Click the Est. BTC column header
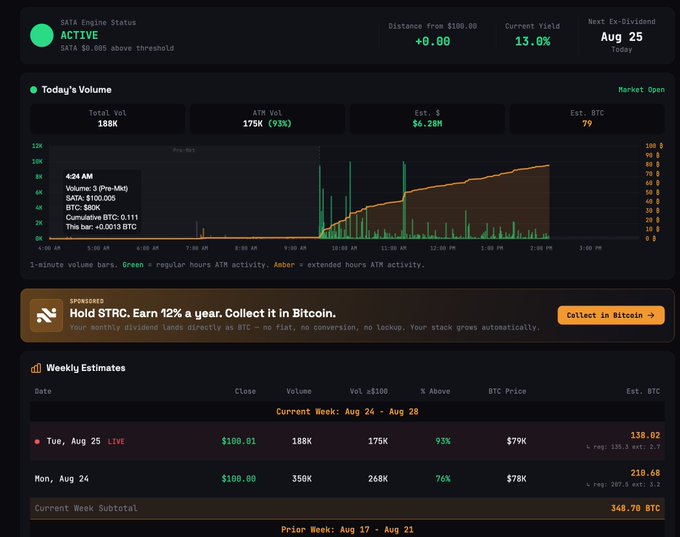 click(x=643, y=391)
